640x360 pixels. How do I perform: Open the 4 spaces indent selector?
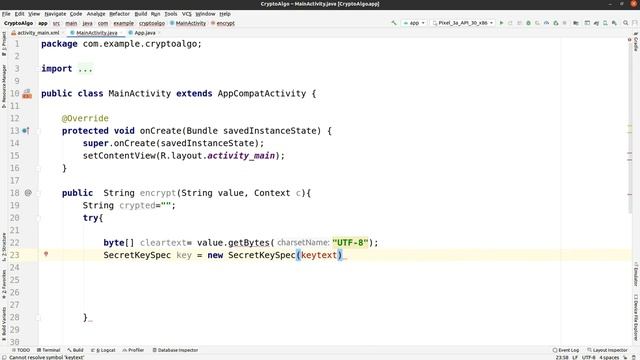(x=609, y=357)
